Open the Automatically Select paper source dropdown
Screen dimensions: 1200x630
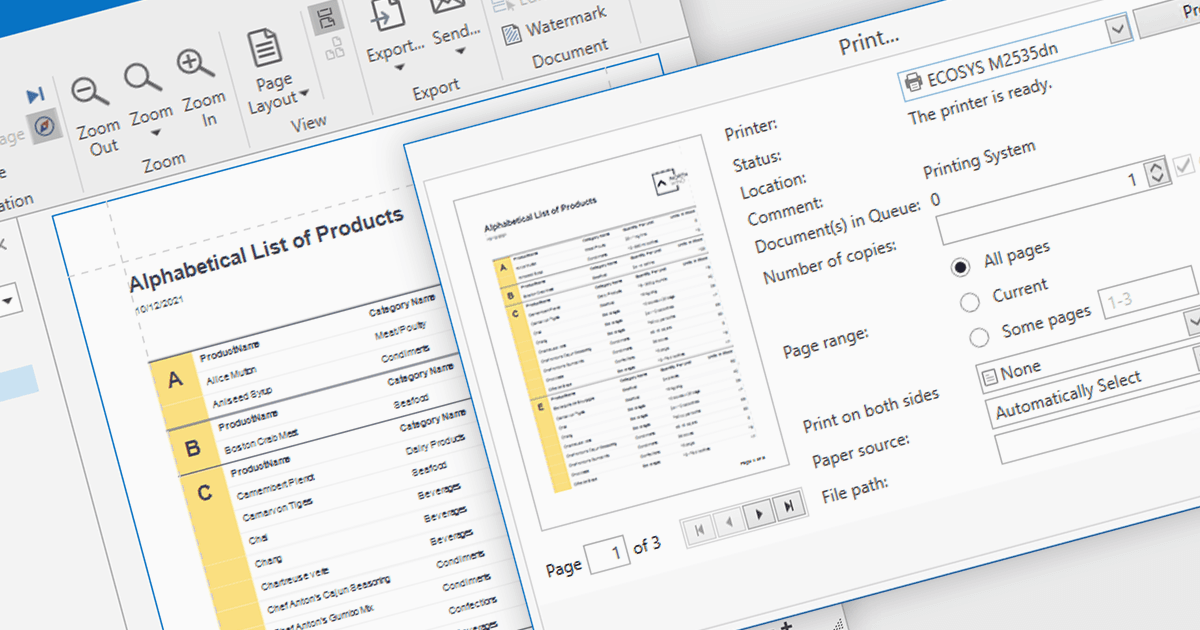pos(1090,388)
